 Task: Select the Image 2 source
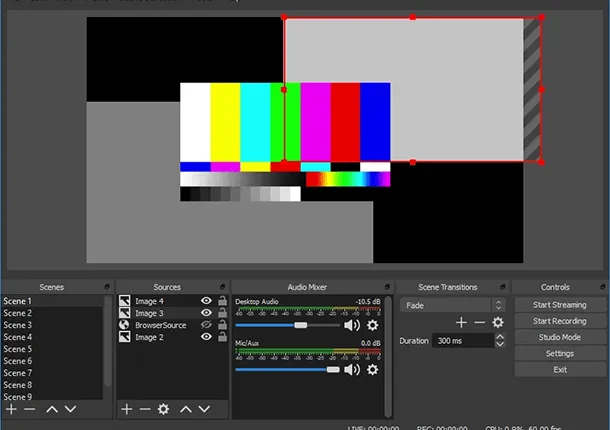click(x=150, y=337)
